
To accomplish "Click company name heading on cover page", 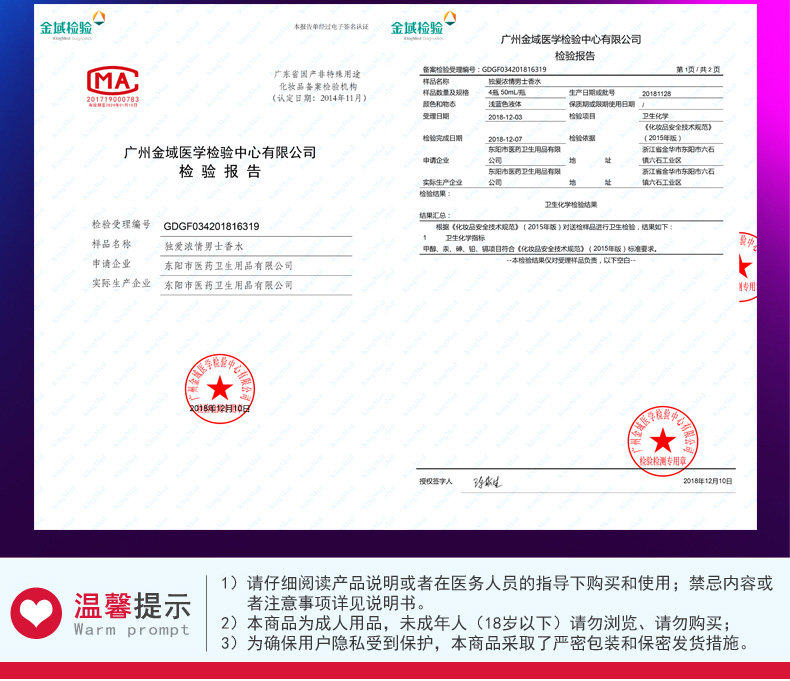I will [220, 152].
